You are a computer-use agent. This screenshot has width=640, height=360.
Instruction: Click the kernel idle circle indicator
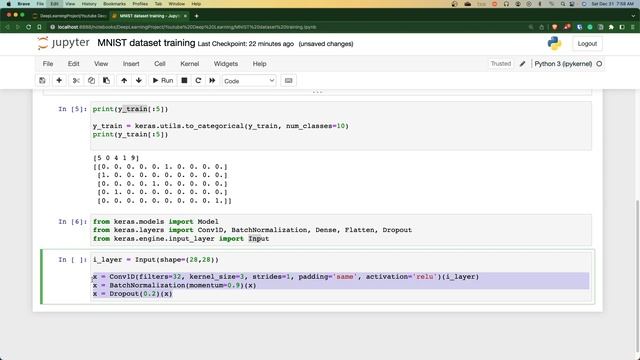click(599, 64)
